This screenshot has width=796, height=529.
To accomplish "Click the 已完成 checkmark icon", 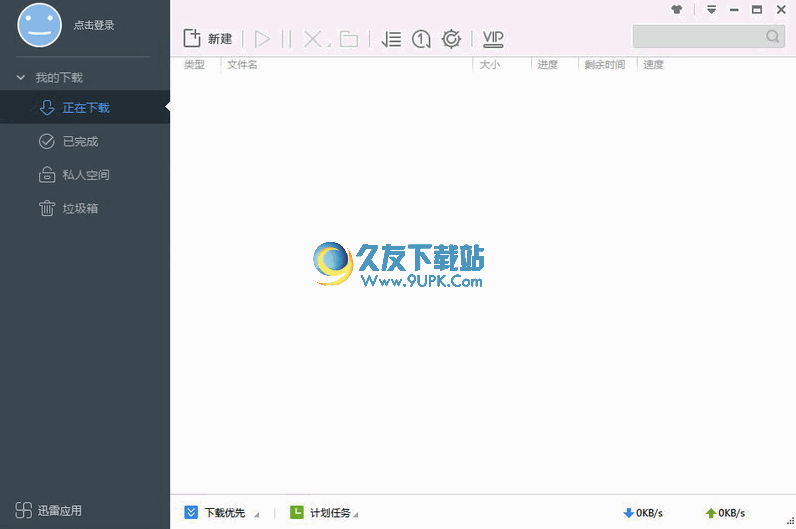I will coord(47,141).
